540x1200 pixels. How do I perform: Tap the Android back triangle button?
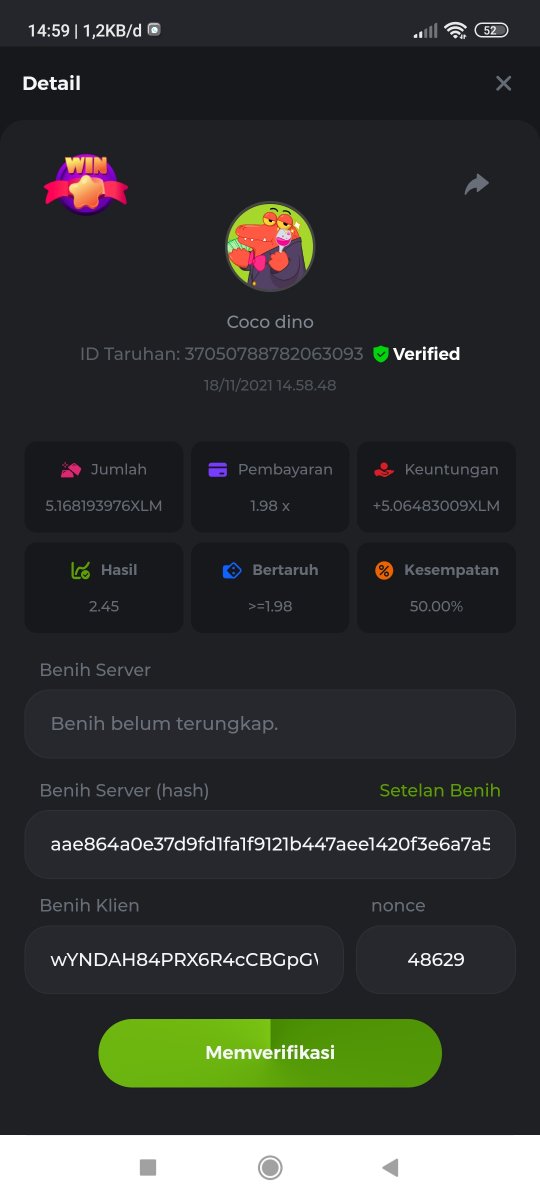[x=391, y=1167]
